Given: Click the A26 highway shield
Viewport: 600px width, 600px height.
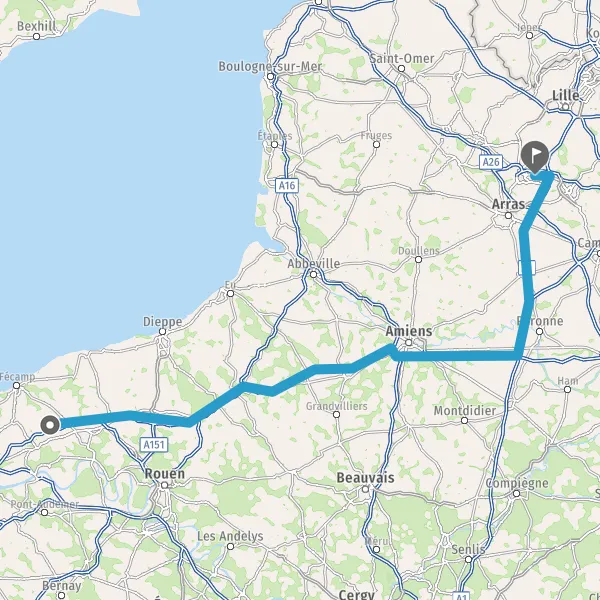Looking at the screenshot, I should (491, 162).
